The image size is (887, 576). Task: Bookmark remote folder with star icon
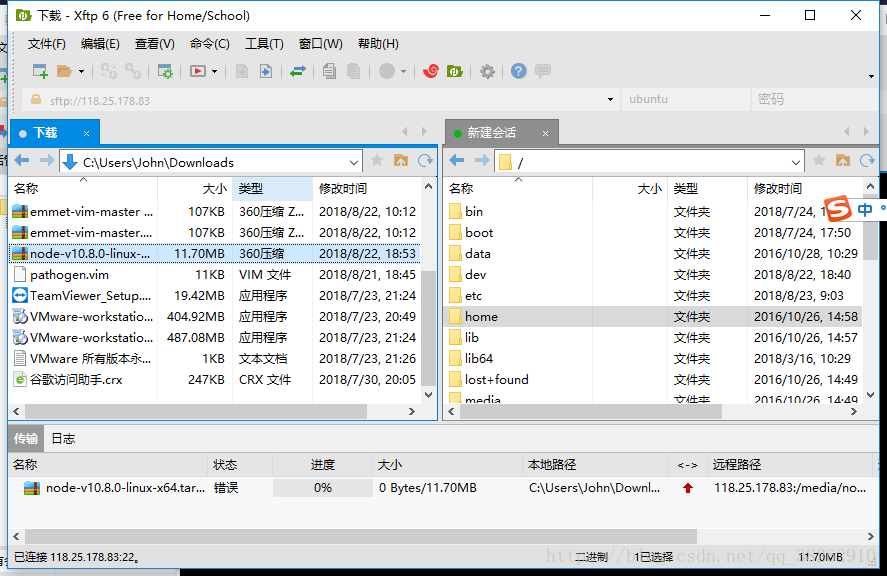[x=819, y=161]
